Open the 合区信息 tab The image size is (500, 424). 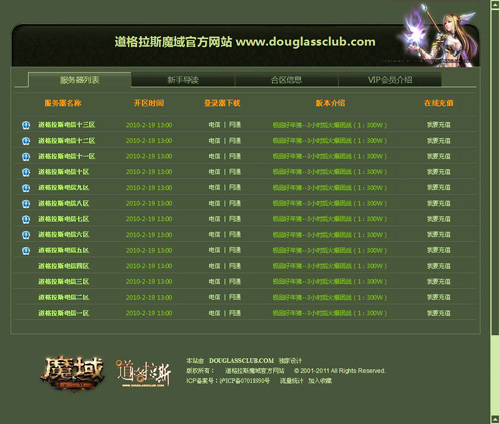[286, 80]
